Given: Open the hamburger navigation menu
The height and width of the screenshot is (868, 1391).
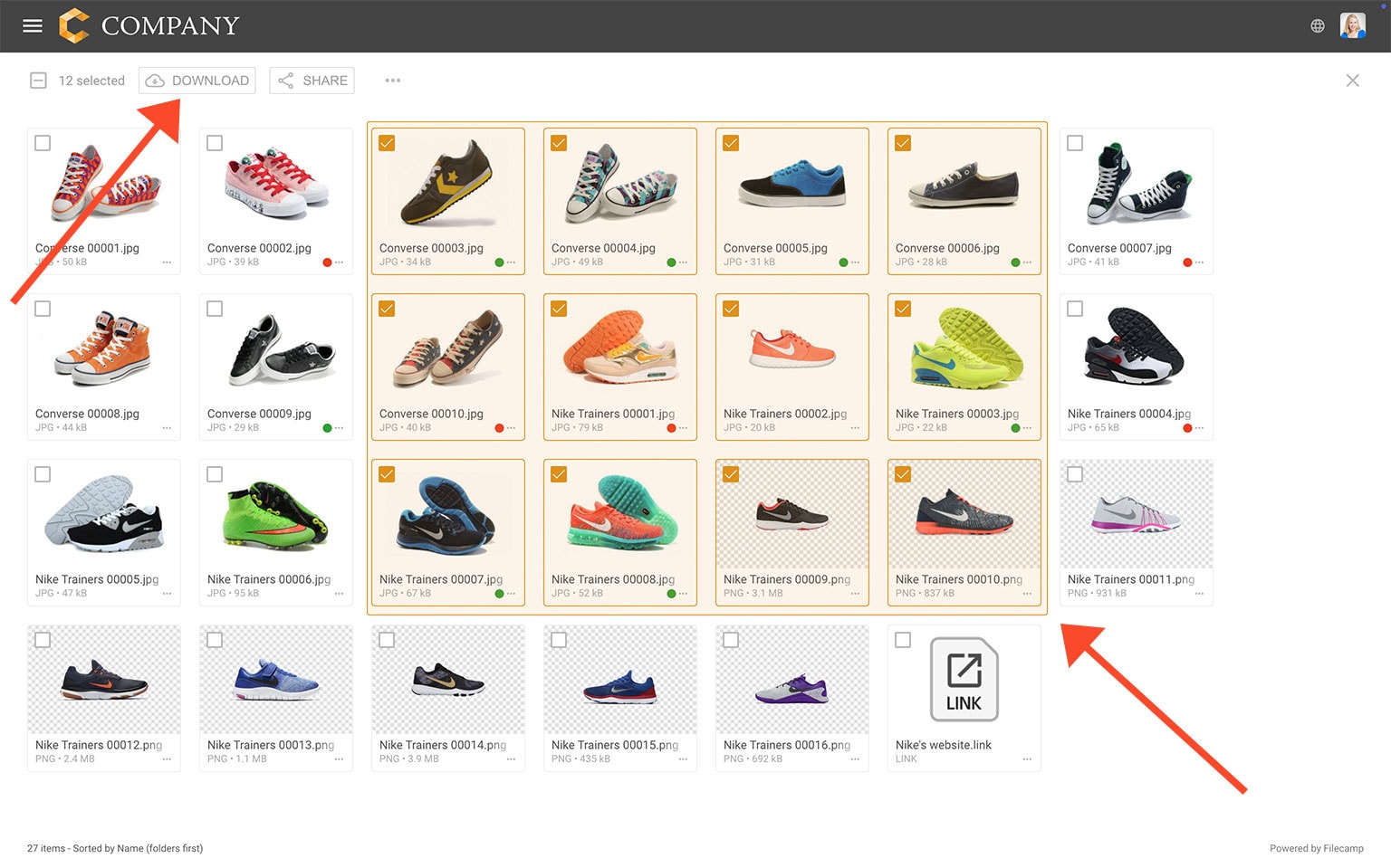Looking at the screenshot, I should click(x=33, y=26).
